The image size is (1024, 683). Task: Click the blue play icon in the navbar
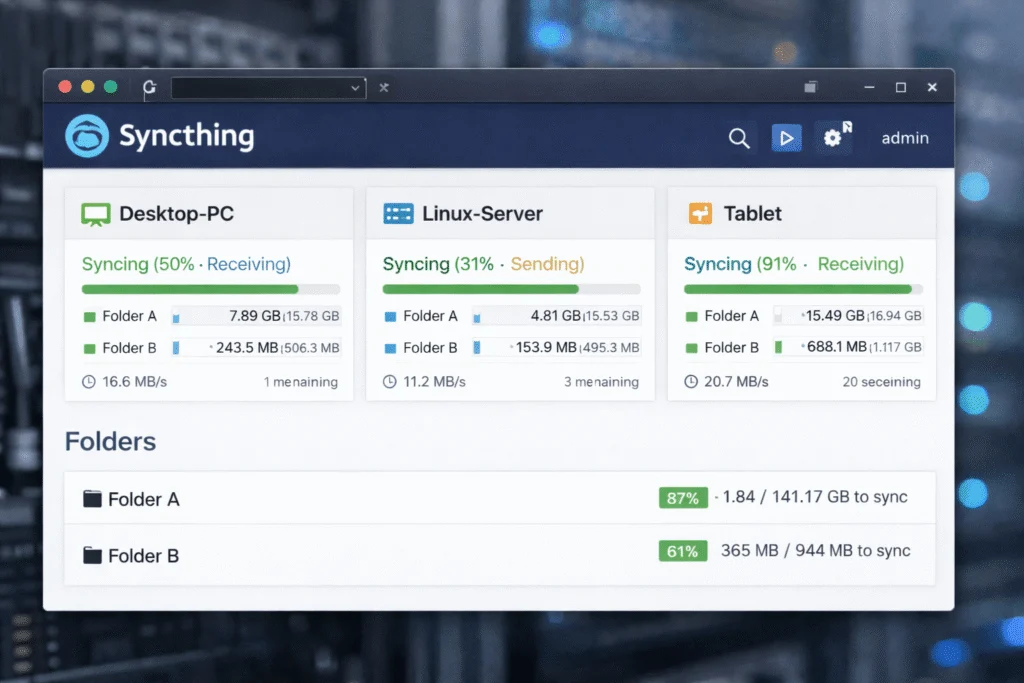pyautogui.click(x=787, y=138)
